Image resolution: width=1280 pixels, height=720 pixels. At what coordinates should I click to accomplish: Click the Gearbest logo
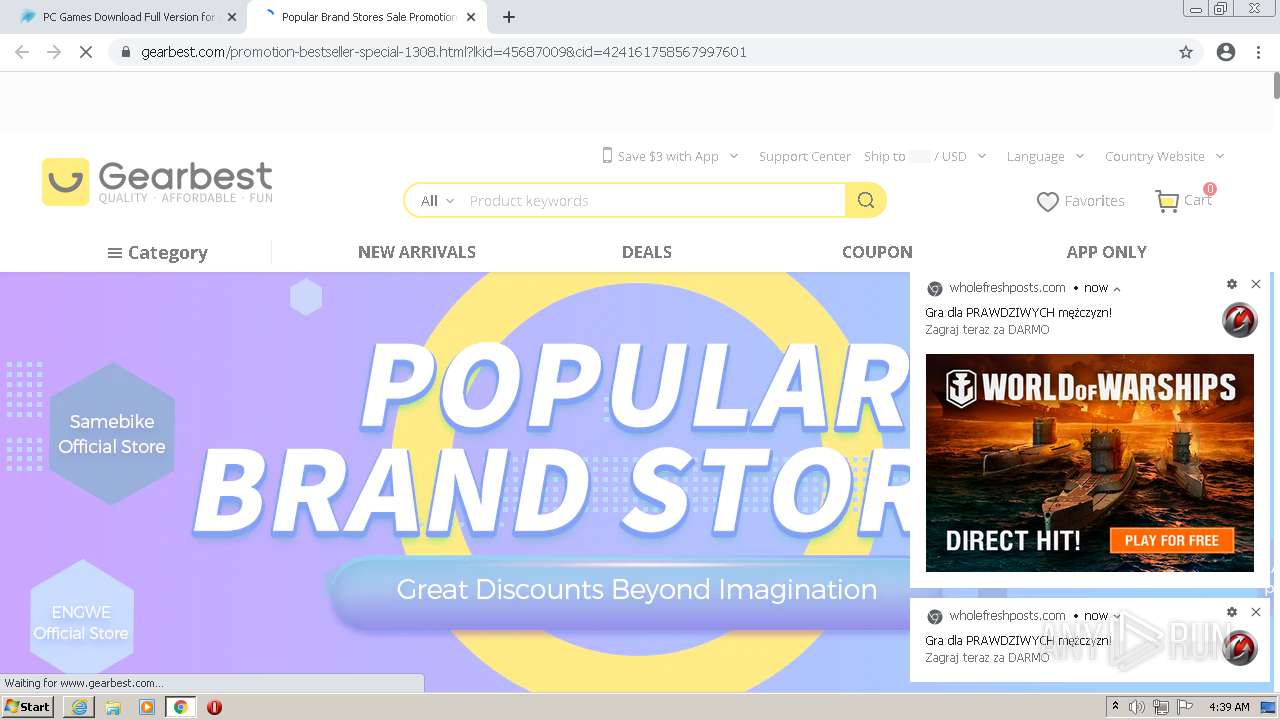(x=157, y=182)
